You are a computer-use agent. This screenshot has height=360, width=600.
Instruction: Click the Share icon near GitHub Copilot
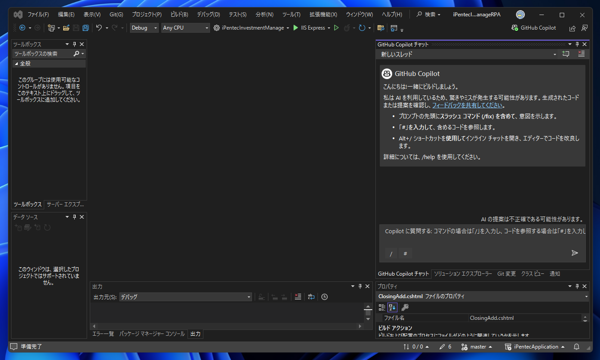(572, 28)
